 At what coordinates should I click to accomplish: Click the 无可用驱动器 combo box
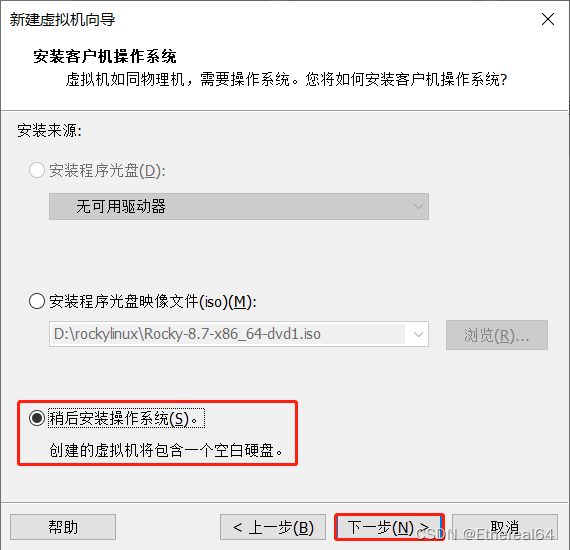[x=239, y=206]
